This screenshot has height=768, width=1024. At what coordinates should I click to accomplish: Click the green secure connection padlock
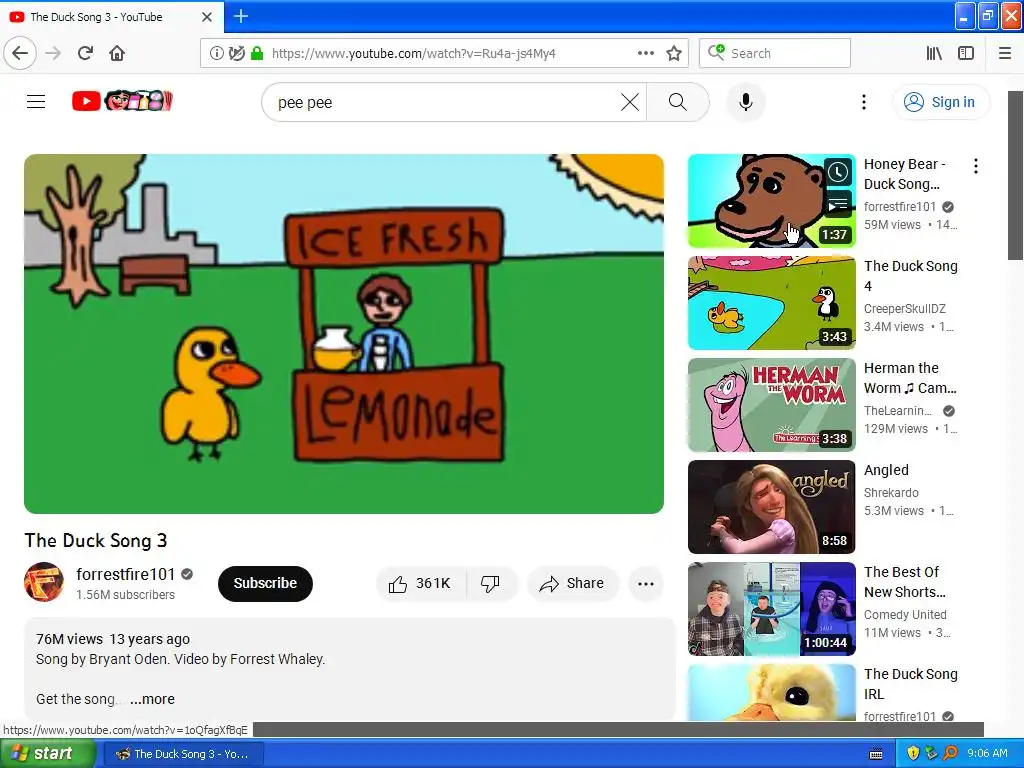[x=257, y=53]
